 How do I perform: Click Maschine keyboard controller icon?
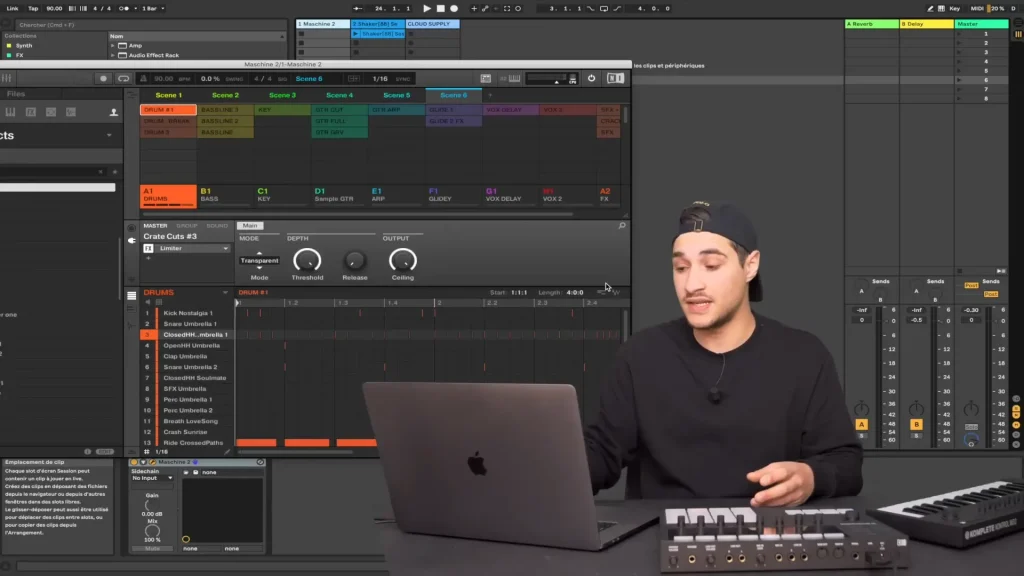point(514,78)
